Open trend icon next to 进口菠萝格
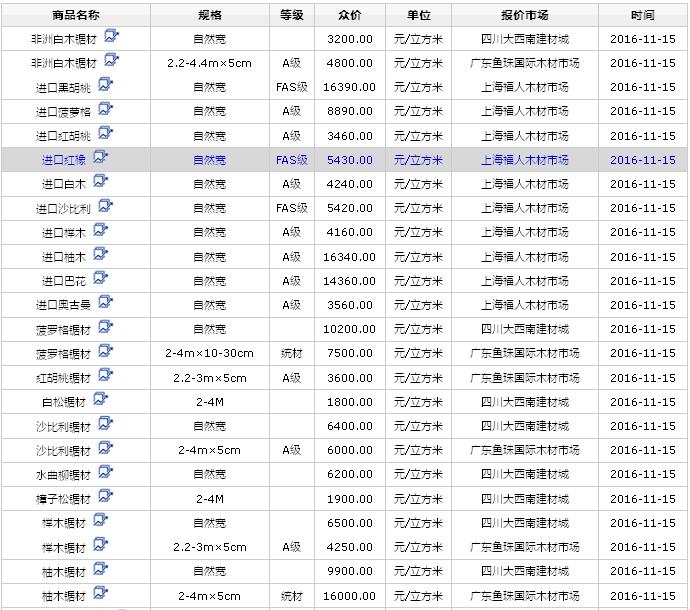This screenshot has height=610, width=690. 105,110
